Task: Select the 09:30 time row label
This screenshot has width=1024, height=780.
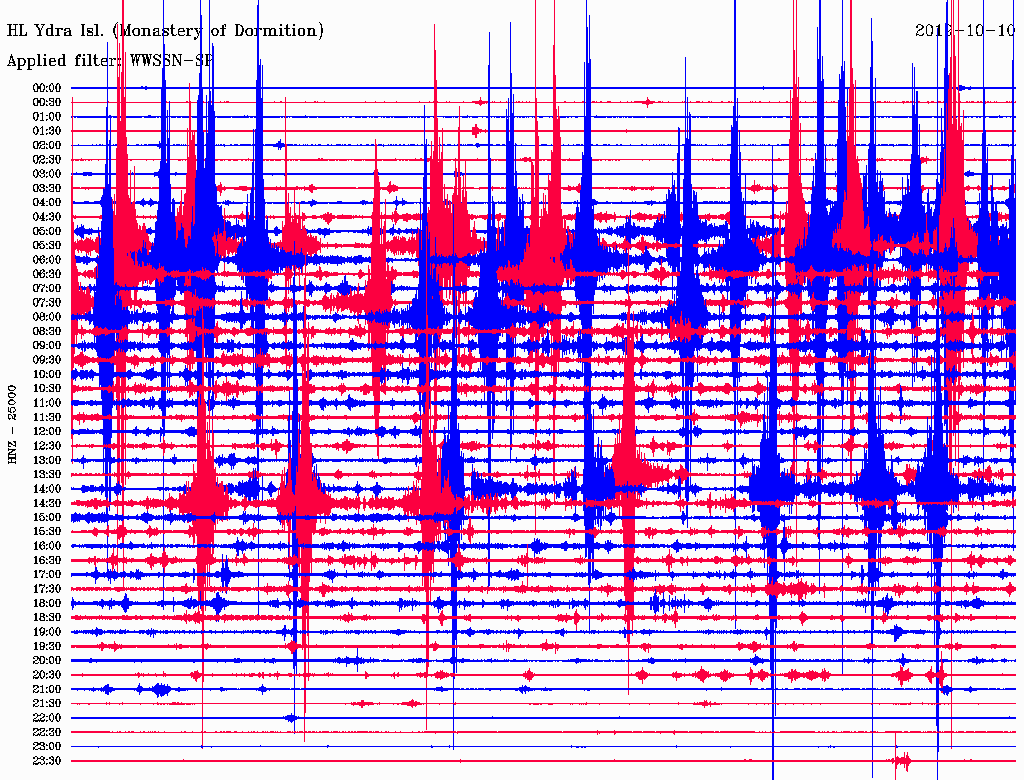Action: pyautogui.click(x=47, y=360)
